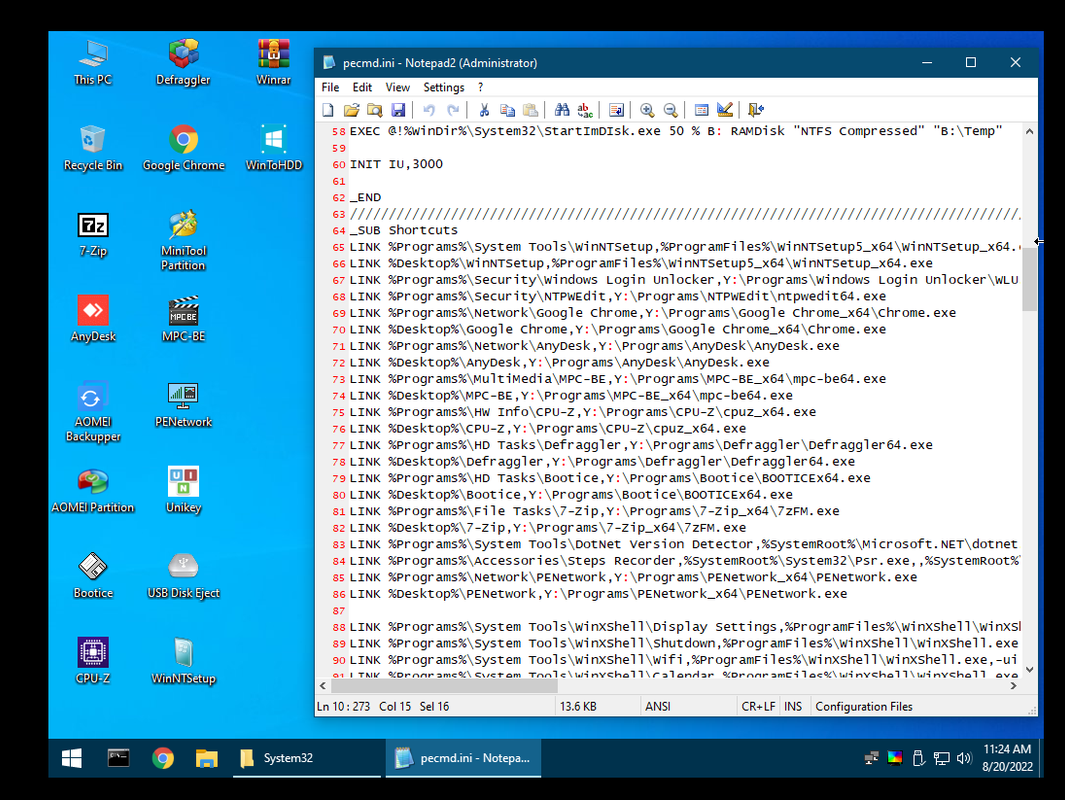Click the AOMEI Partition desktop icon
Image resolution: width=1065 pixels, height=800 pixels.
coord(93,490)
